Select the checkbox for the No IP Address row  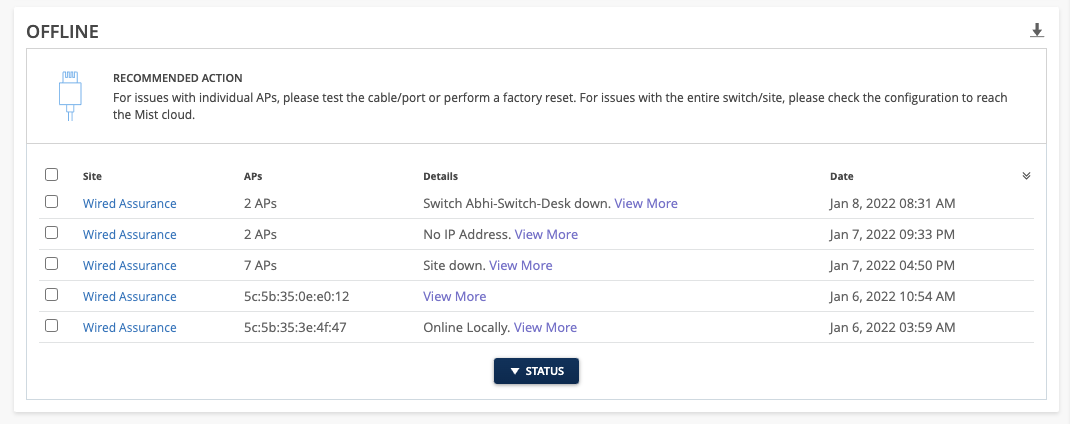point(52,233)
